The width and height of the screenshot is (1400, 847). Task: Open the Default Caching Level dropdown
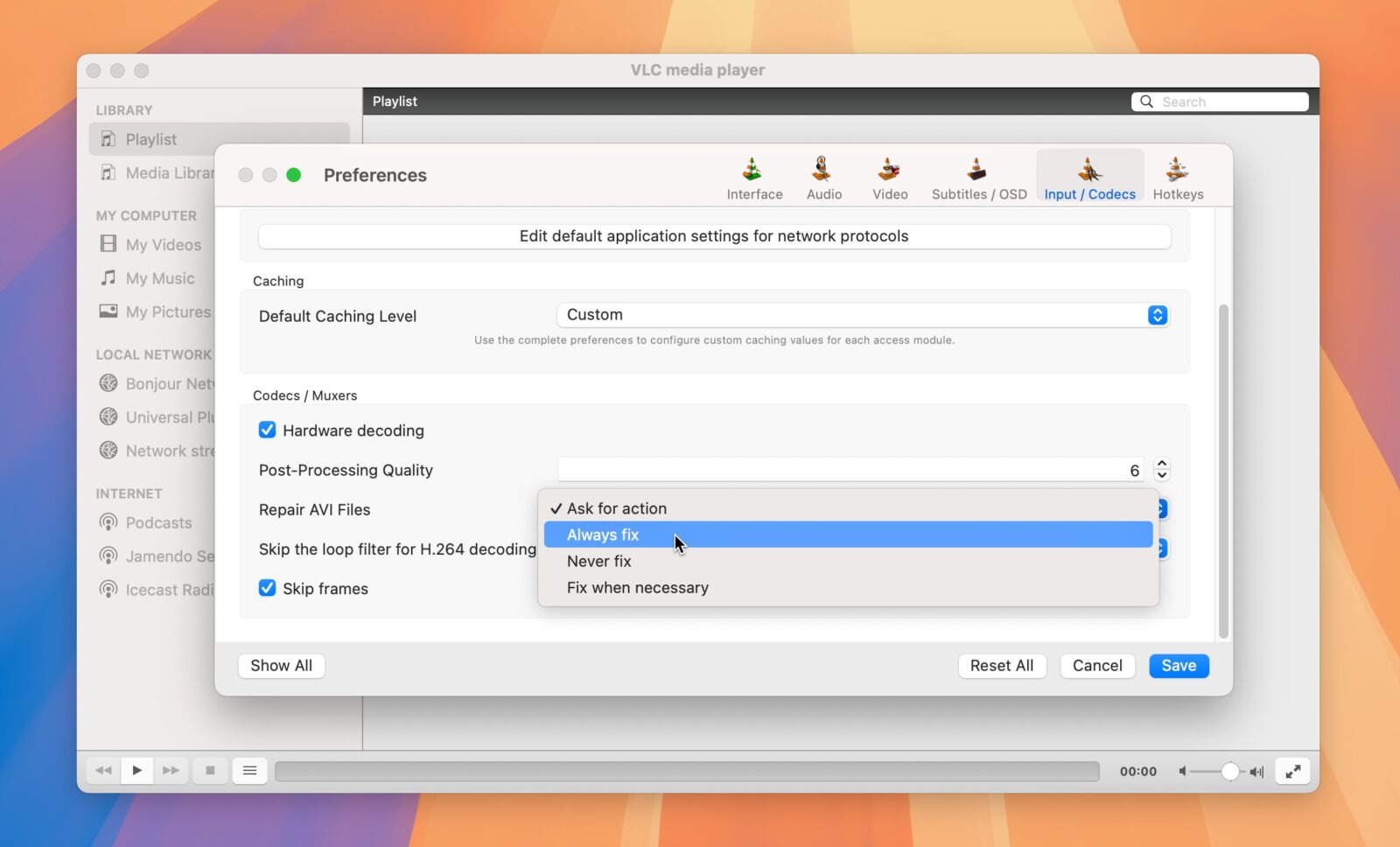pyautogui.click(x=863, y=315)
